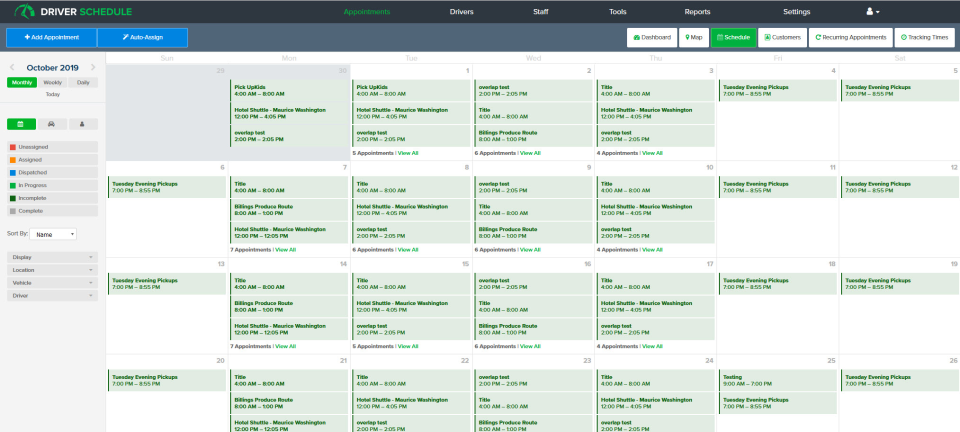
Task: Expand the Display filter section
Action: (x=53, y=258)
